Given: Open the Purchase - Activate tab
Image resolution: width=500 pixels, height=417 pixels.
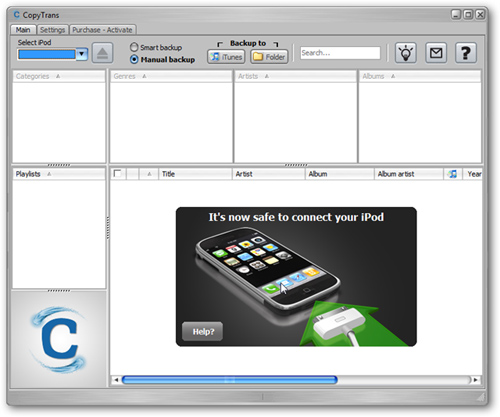Looking at the screenshot, I should 102,30.
